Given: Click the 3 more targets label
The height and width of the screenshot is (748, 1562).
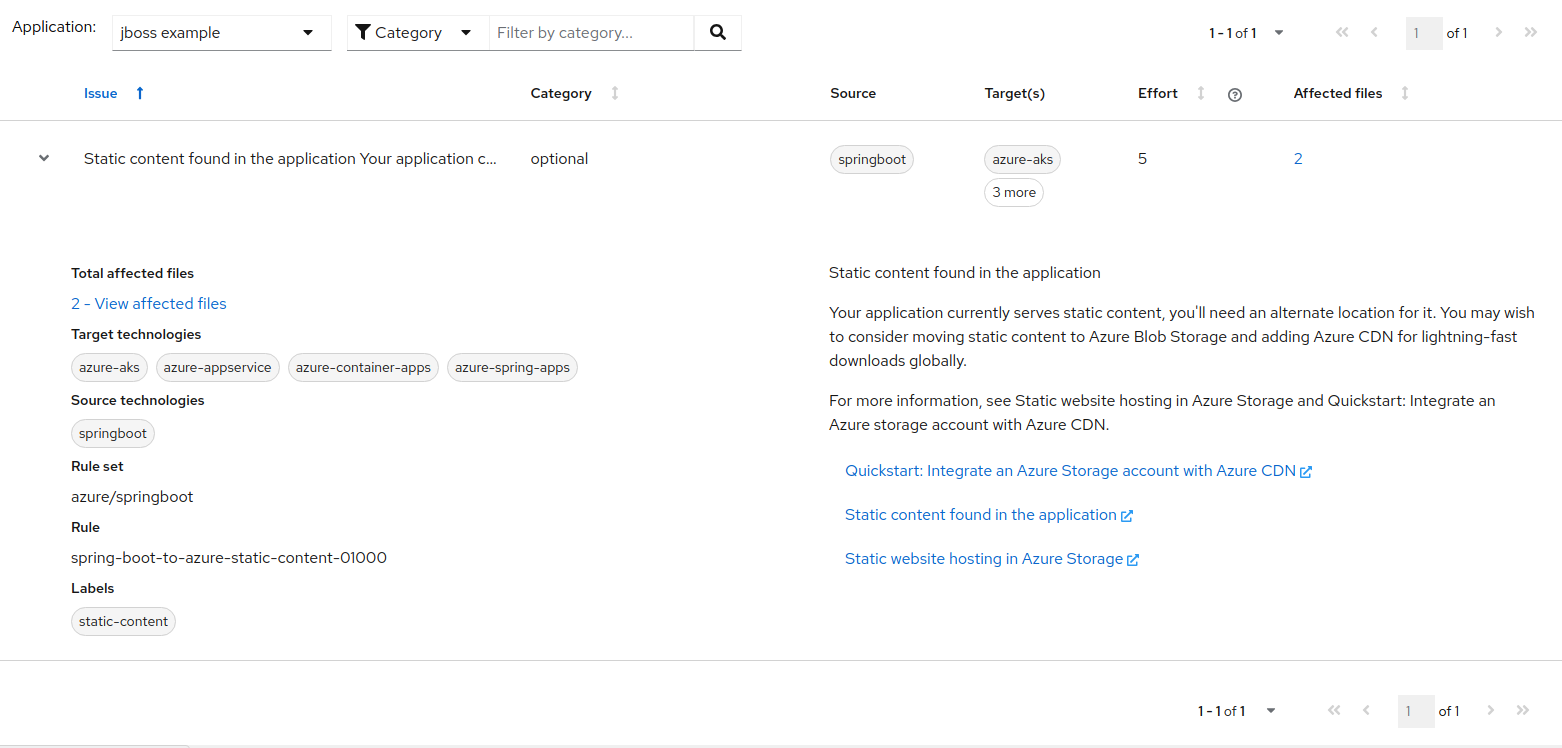Looking at the screenshot, I should point(1013,192).
